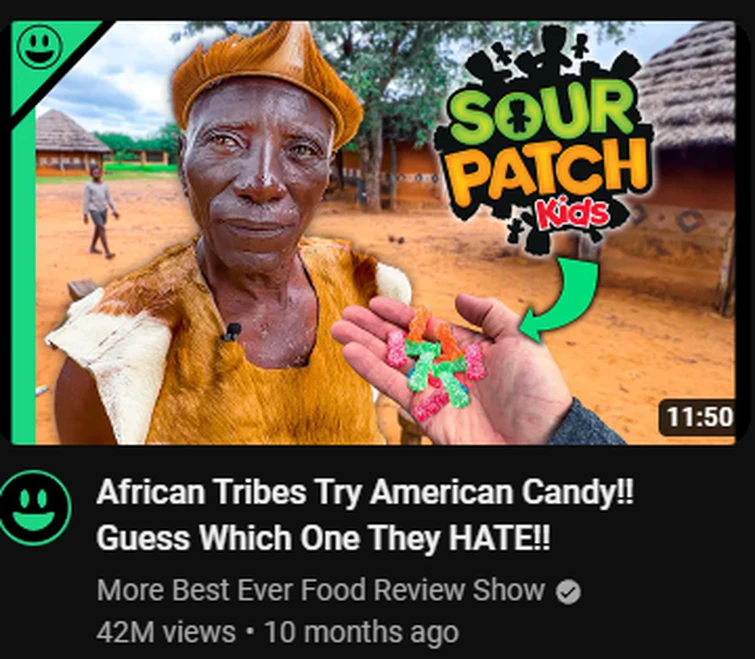Image resolution: width=755 pixels, height=659 pixels.
Task: Click the 11:50 duration badge
Action: [x=697, y=417]
